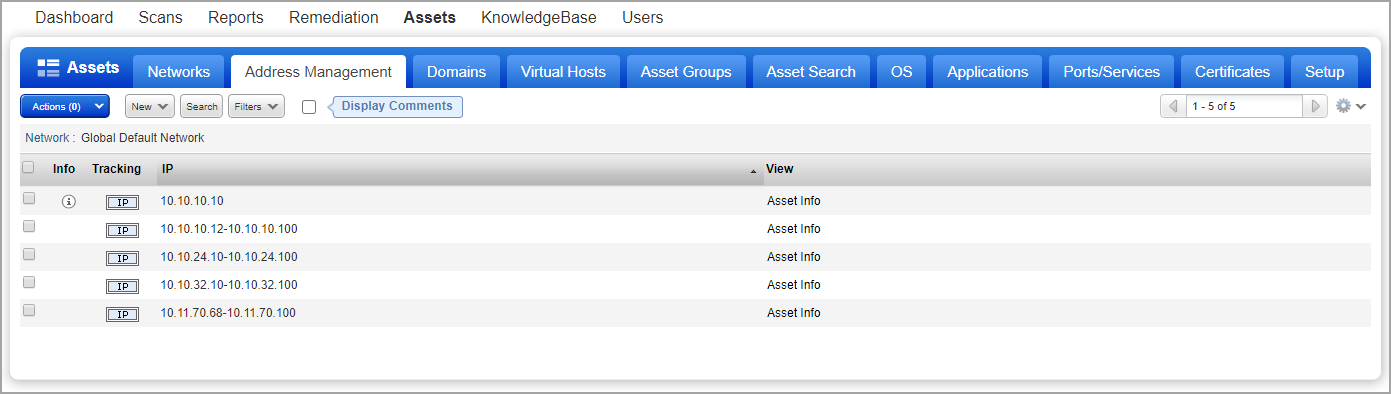Viewport: 1391px width, 394px height.
Task: Open Asset Info for 10.10.32.10-10.10.32.100
Action: (x=793, y=285)
